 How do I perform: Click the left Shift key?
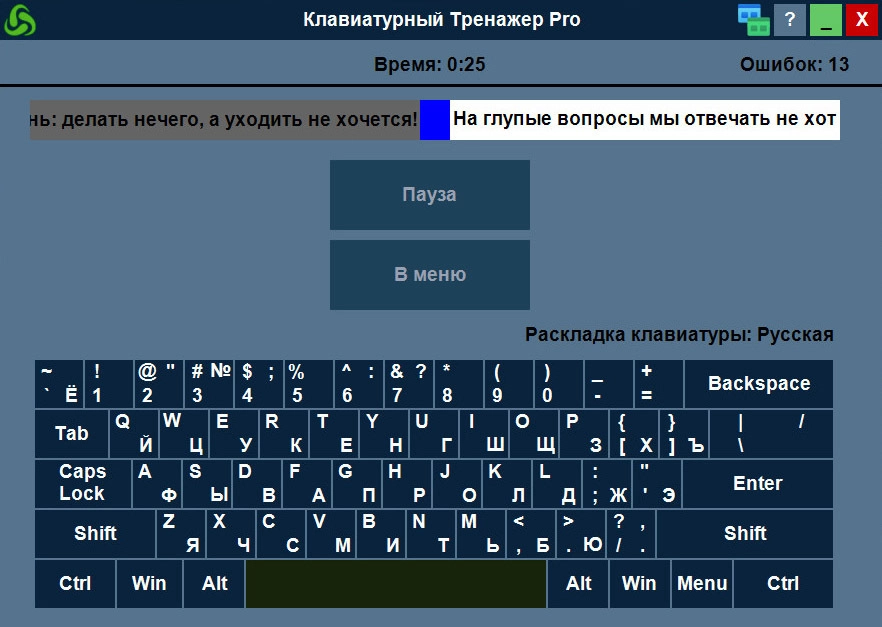pos(95,533)
